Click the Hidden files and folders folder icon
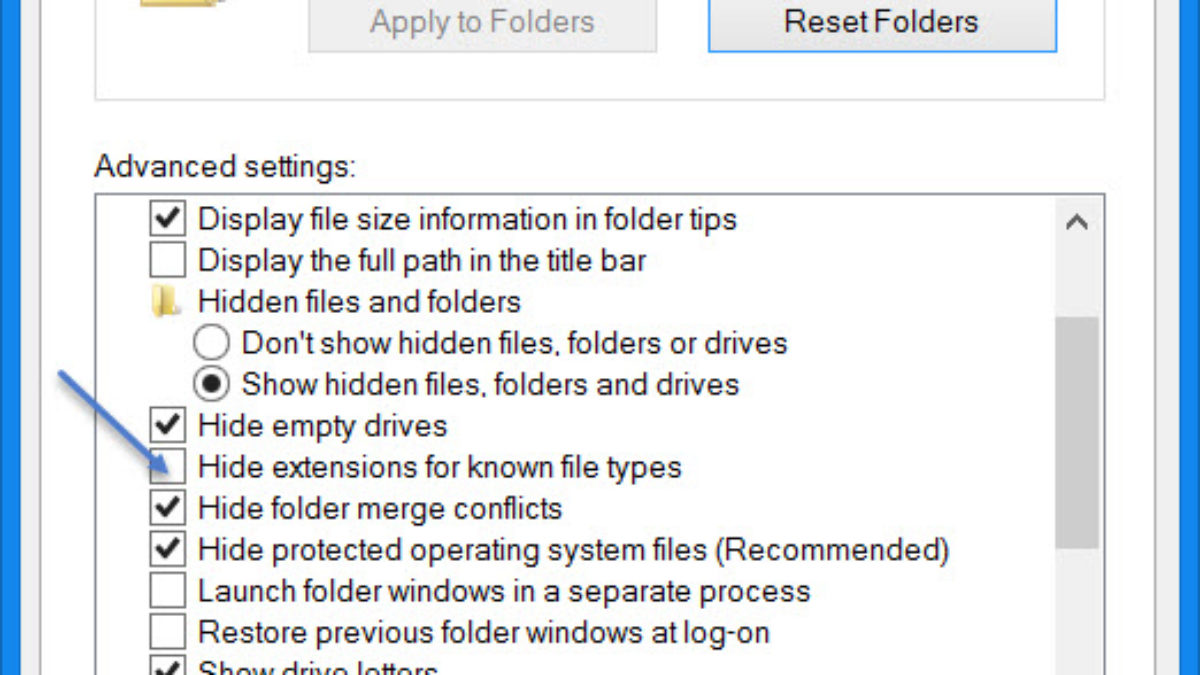1200x675 pixels. click(166, 302)
